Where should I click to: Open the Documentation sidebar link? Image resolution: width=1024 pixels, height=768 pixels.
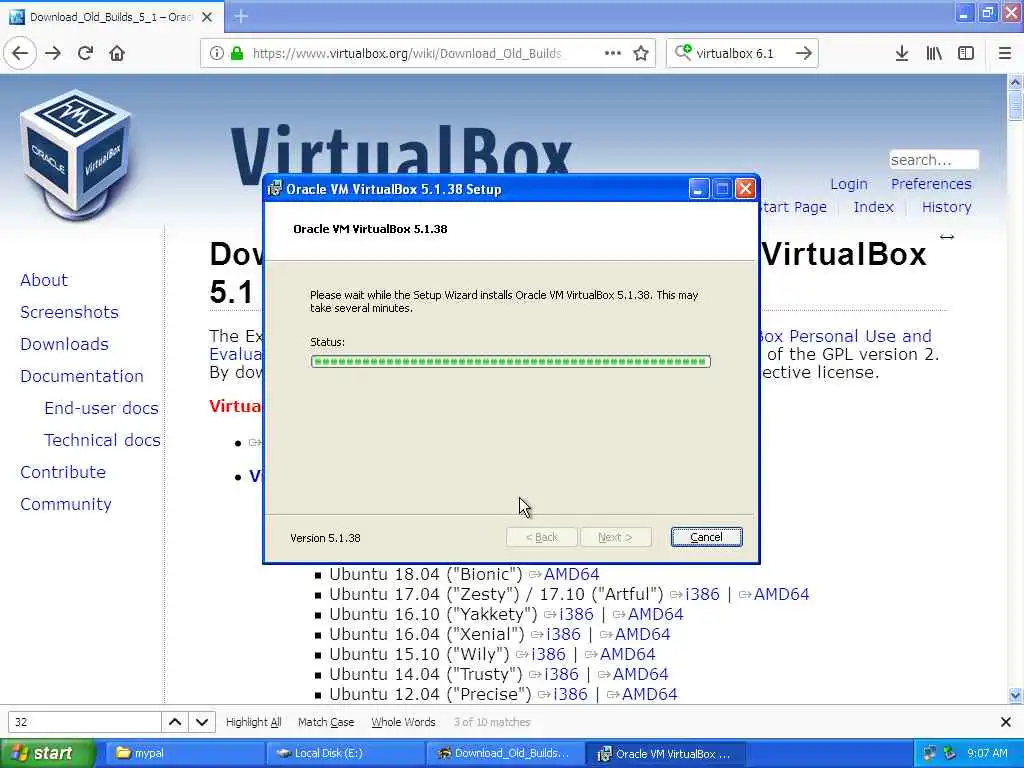82,376
